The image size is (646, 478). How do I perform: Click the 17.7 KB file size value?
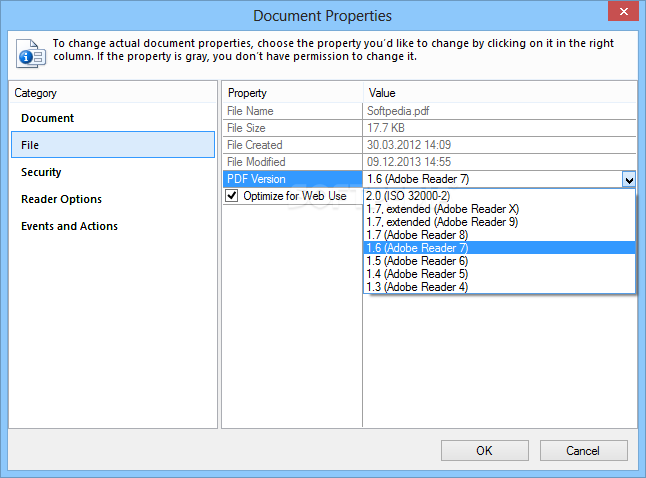386,128
